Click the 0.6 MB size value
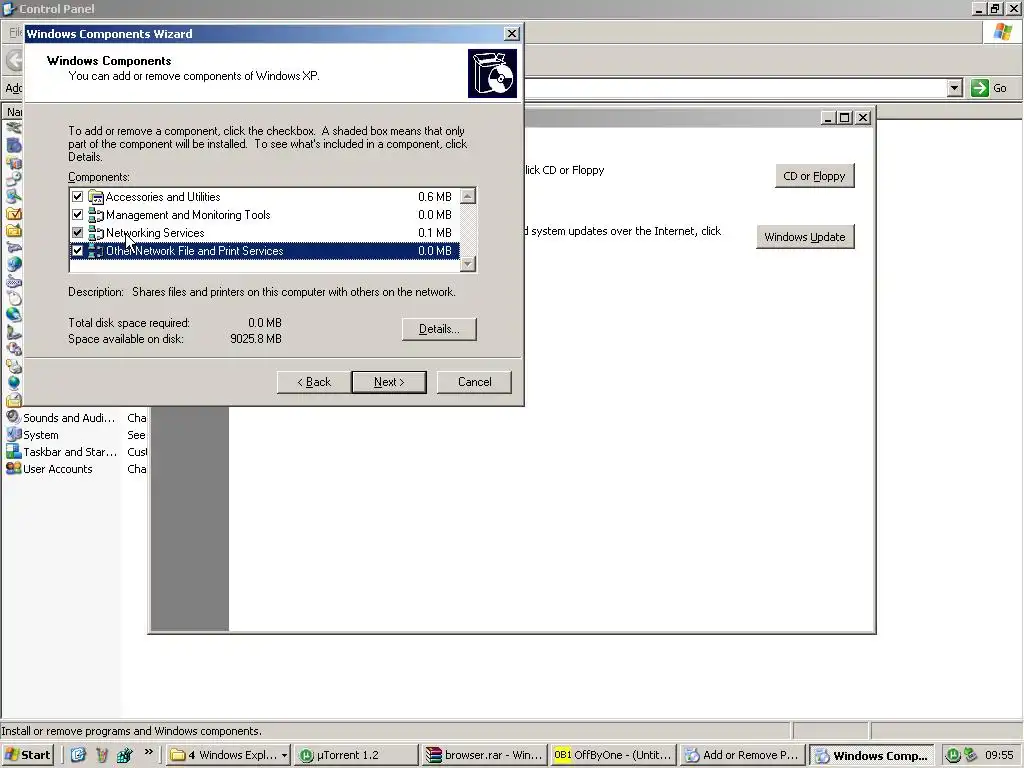This screenshot has height=768, width=1024. [x=434, y=197]
